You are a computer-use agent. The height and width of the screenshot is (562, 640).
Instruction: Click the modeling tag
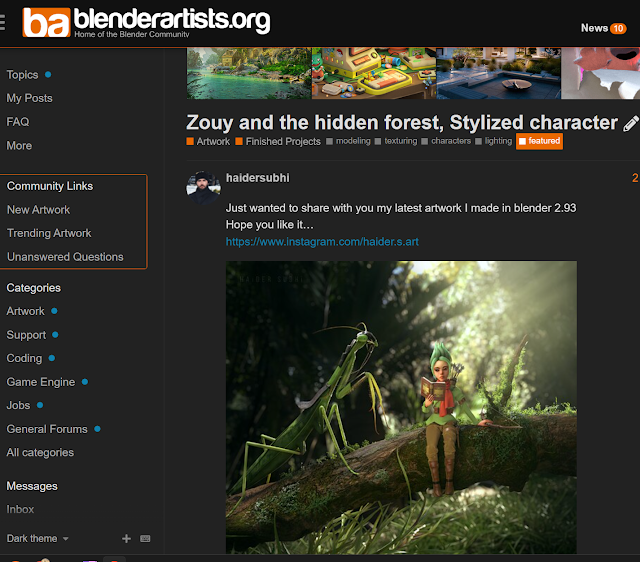pyautogui.click(x=348, y=141)
